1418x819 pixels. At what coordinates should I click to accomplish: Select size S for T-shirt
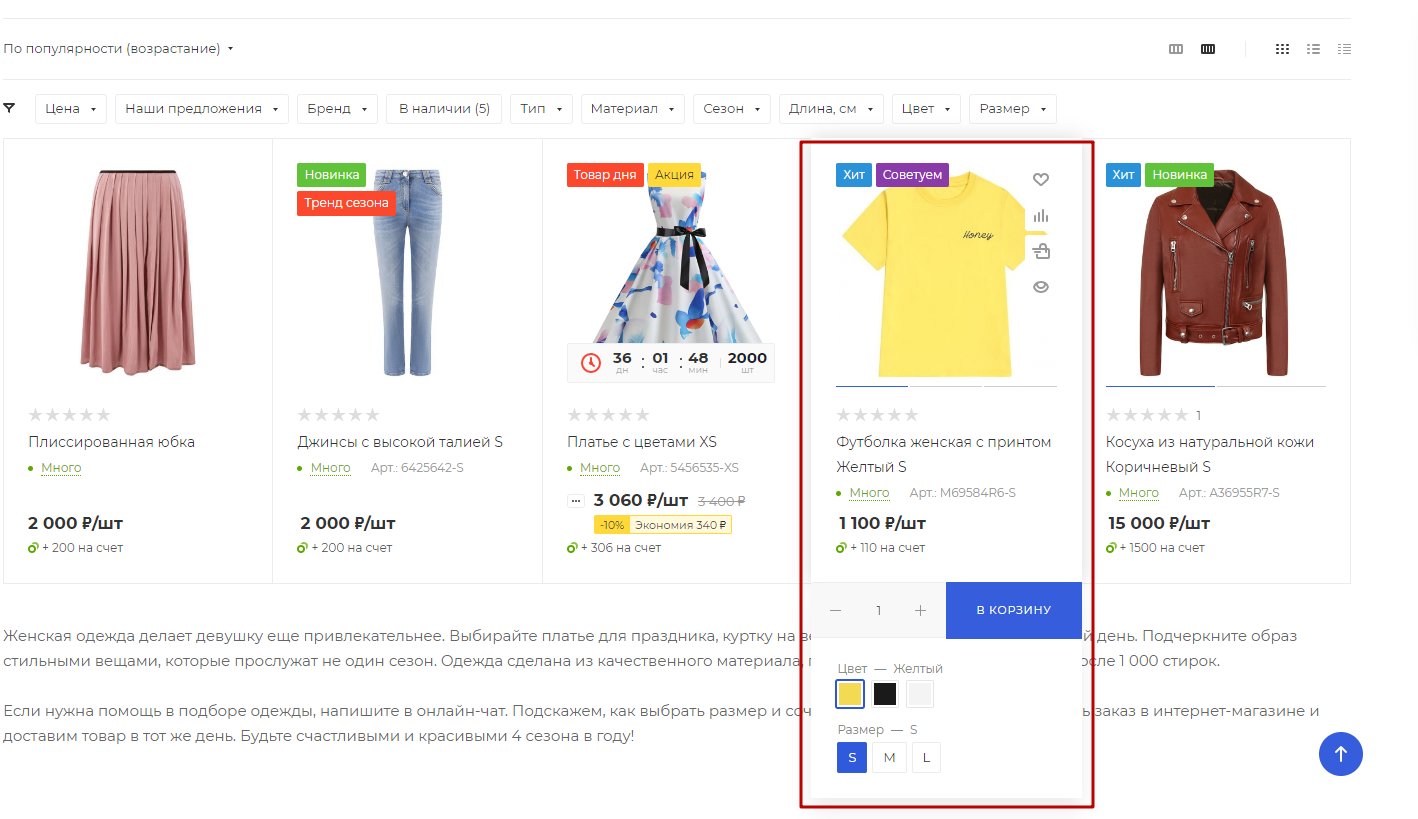click(852, 758)
